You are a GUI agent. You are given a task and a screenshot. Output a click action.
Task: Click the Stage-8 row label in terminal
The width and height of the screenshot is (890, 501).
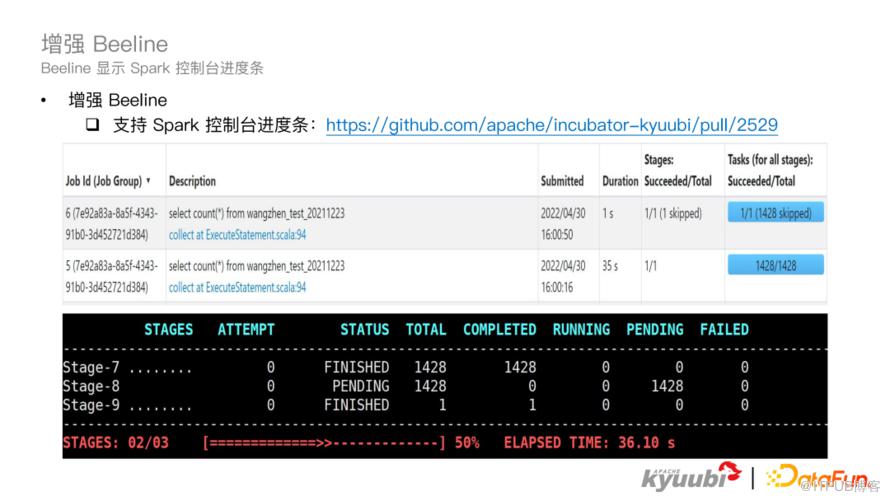pyautogui.click(x=91, y=386)
